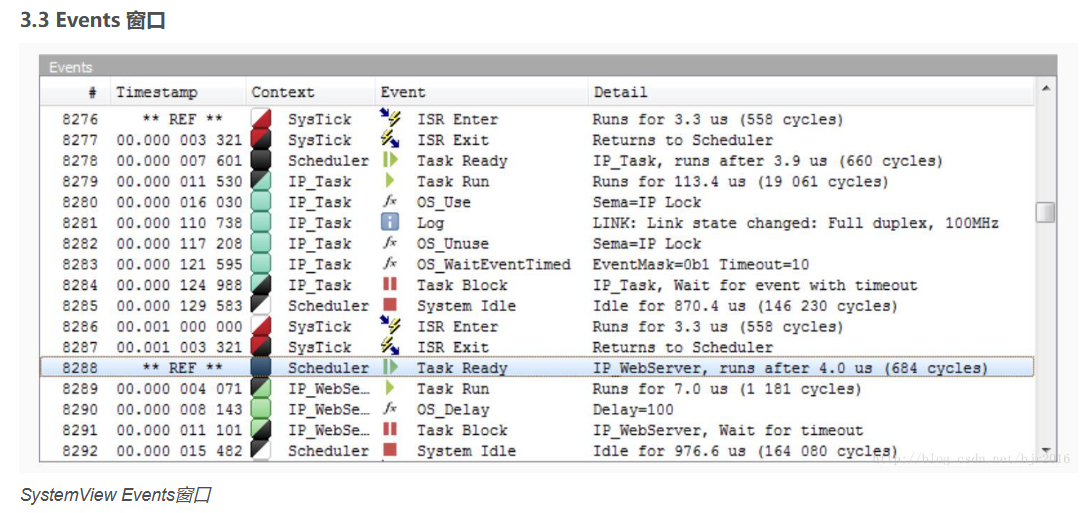This screenshot has width=1083, height=513.
Task: Select event number 8276
Action: click(81, 119)
